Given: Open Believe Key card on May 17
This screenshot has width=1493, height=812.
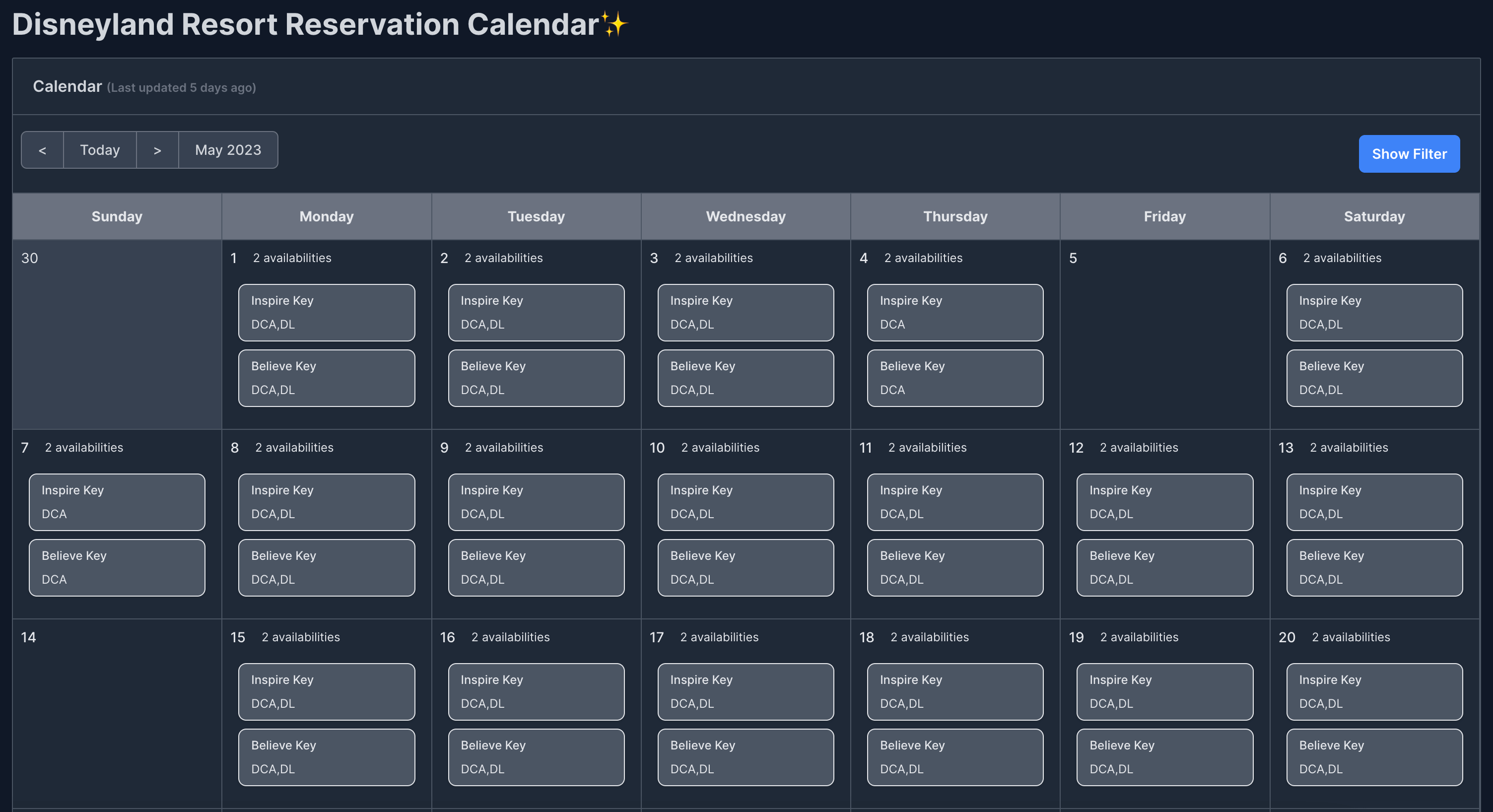Looking at the screenshot, I should 746,757.
